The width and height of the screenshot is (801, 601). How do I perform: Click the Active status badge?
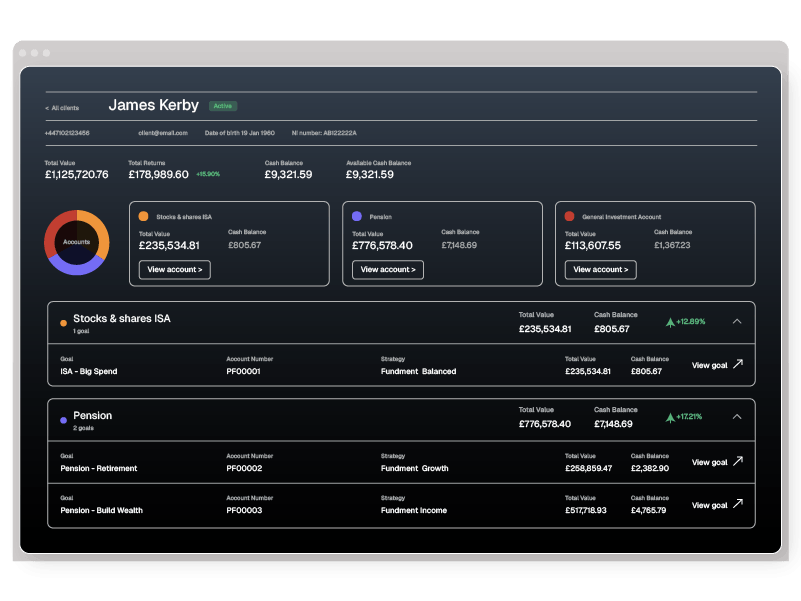pos(223,106)
